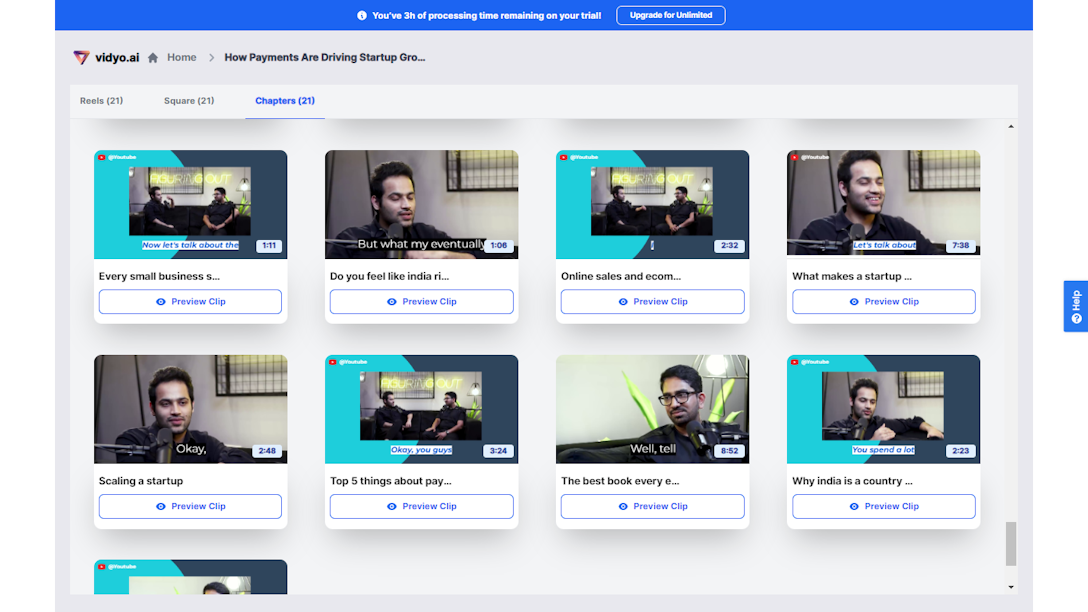Click the info icon in the trial banner
The height and width of the screenshot is (612, 1088).
[x=361, y=15]
